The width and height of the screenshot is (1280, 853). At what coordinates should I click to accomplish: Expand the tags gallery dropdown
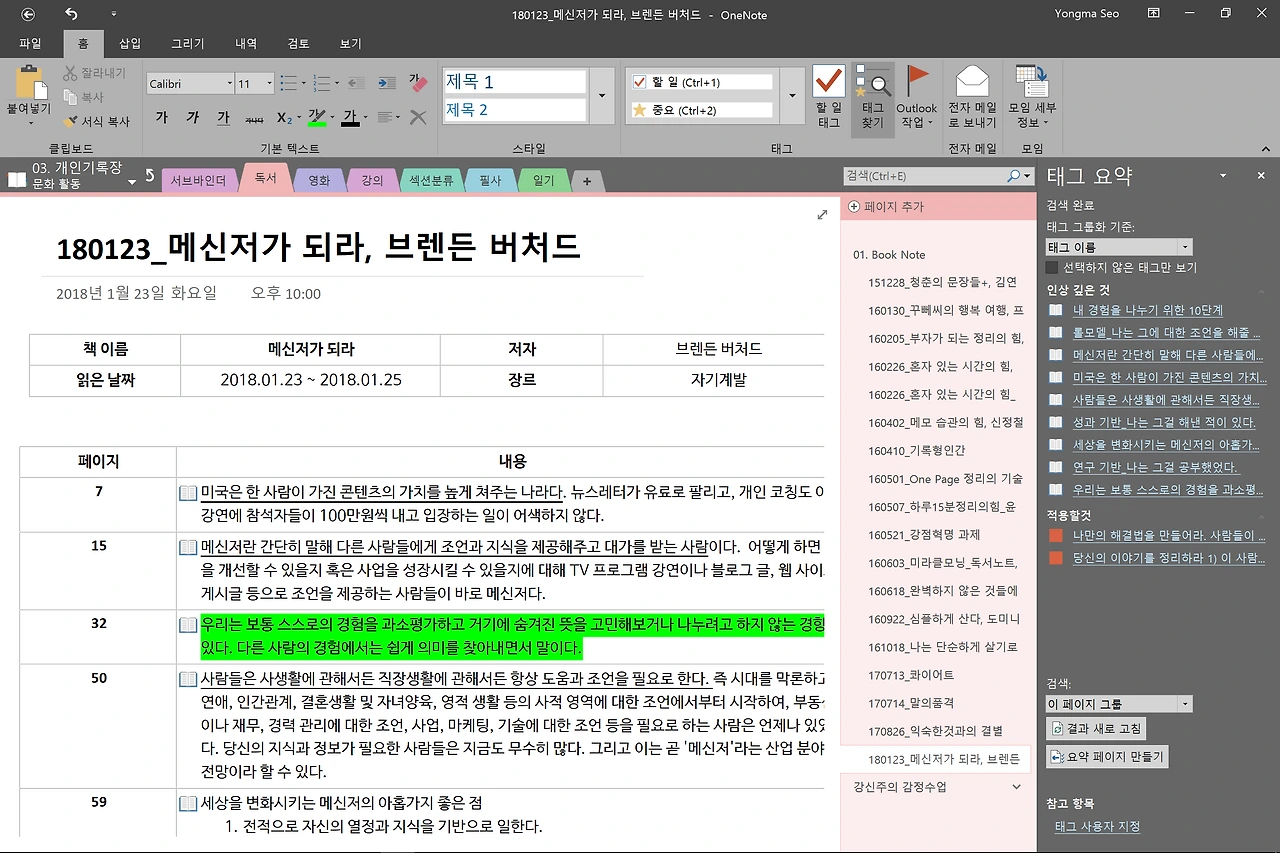click(x=791, y=96)
